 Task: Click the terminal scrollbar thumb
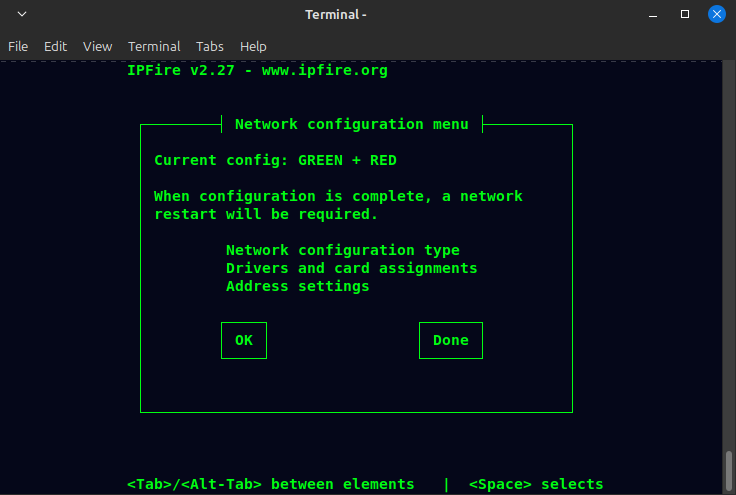(x=729, y=469)
